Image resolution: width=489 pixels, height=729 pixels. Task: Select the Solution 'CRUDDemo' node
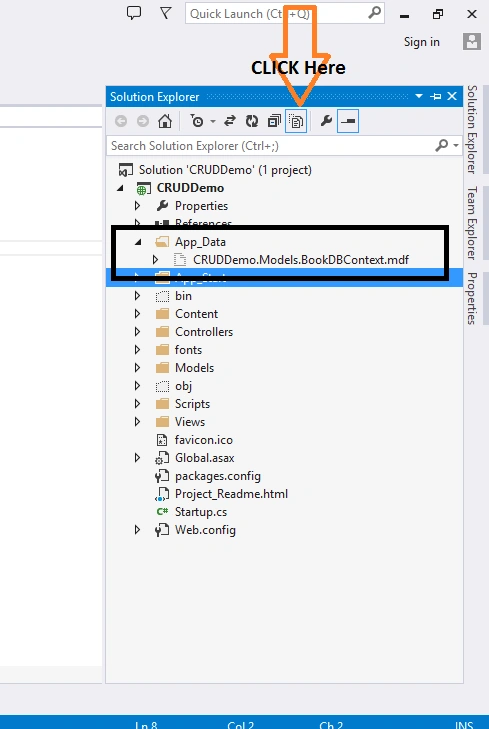pos(225,170)
